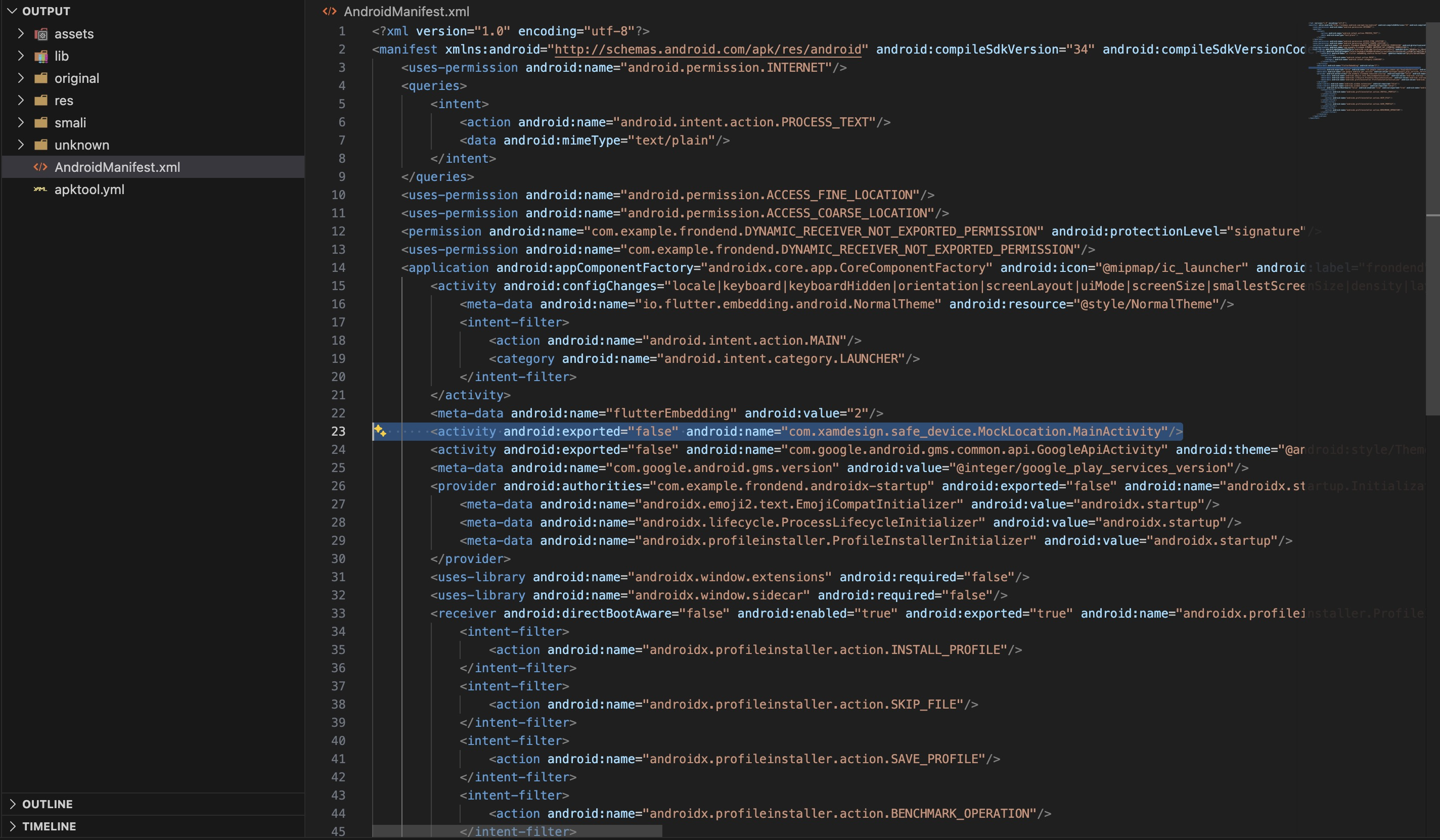Expand the original folder chevron

21,78
